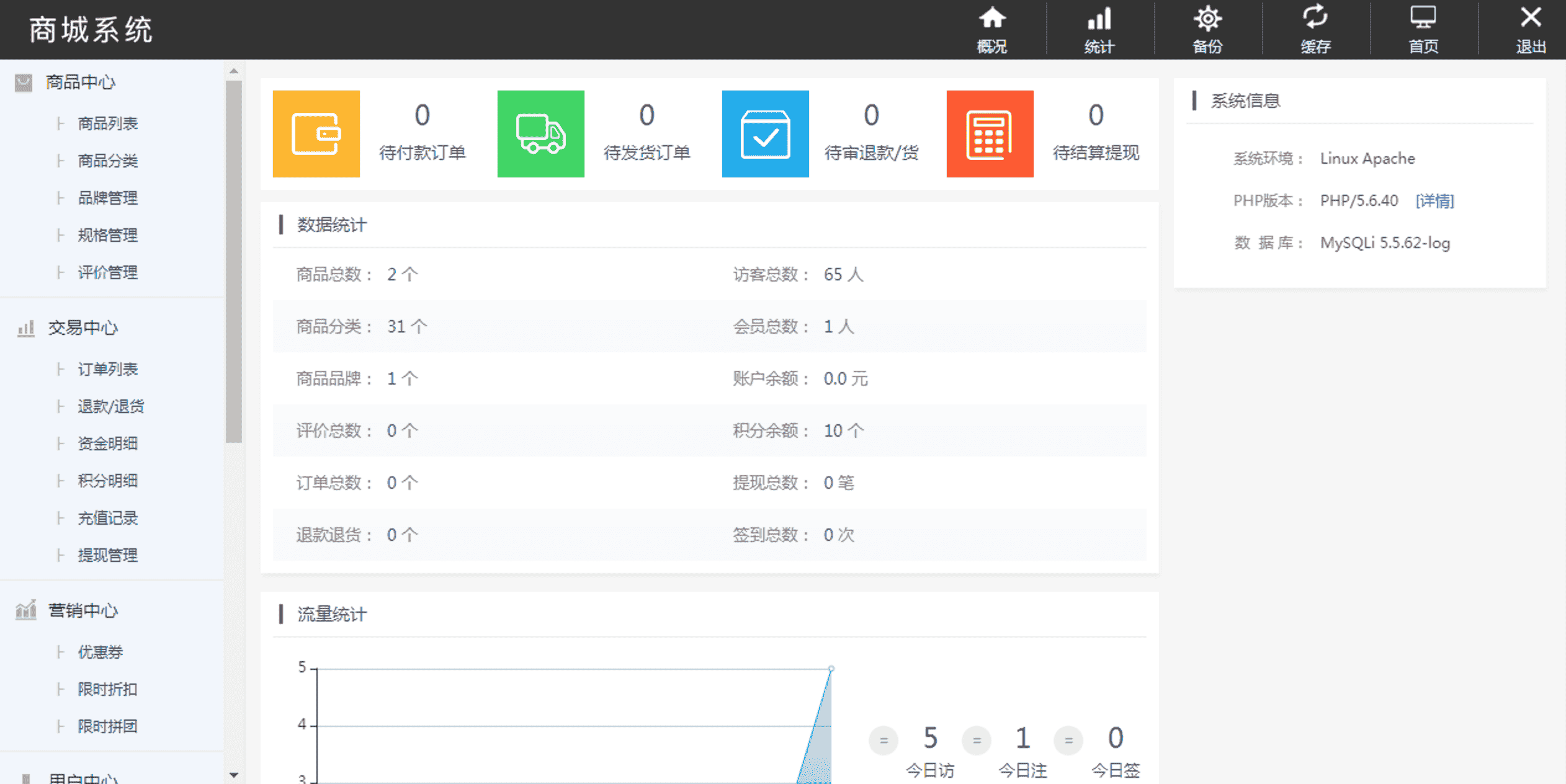Open the 概况 overview icon
This screenshot has height=784, width=1566.
tap(991, 28)
